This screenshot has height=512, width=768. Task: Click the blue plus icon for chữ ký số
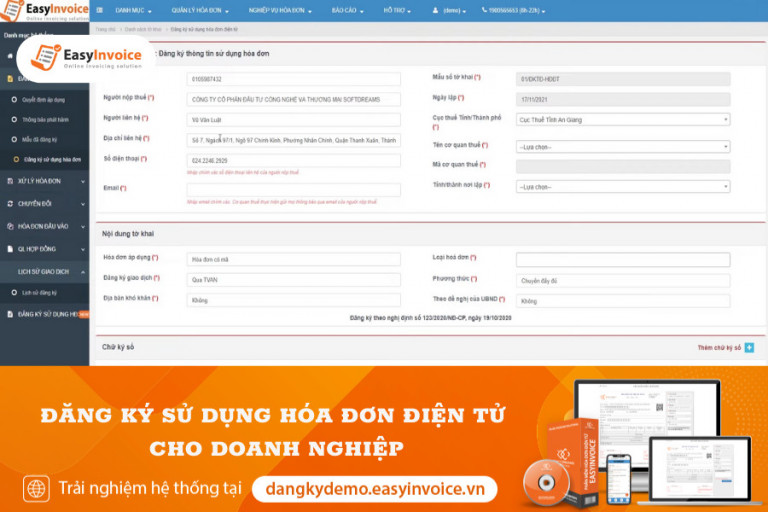coord(749,347)
